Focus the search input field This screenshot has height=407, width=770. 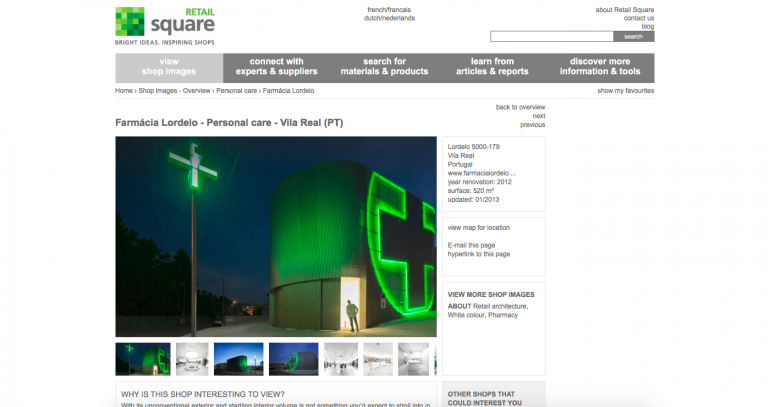click(x=551, y=36)
